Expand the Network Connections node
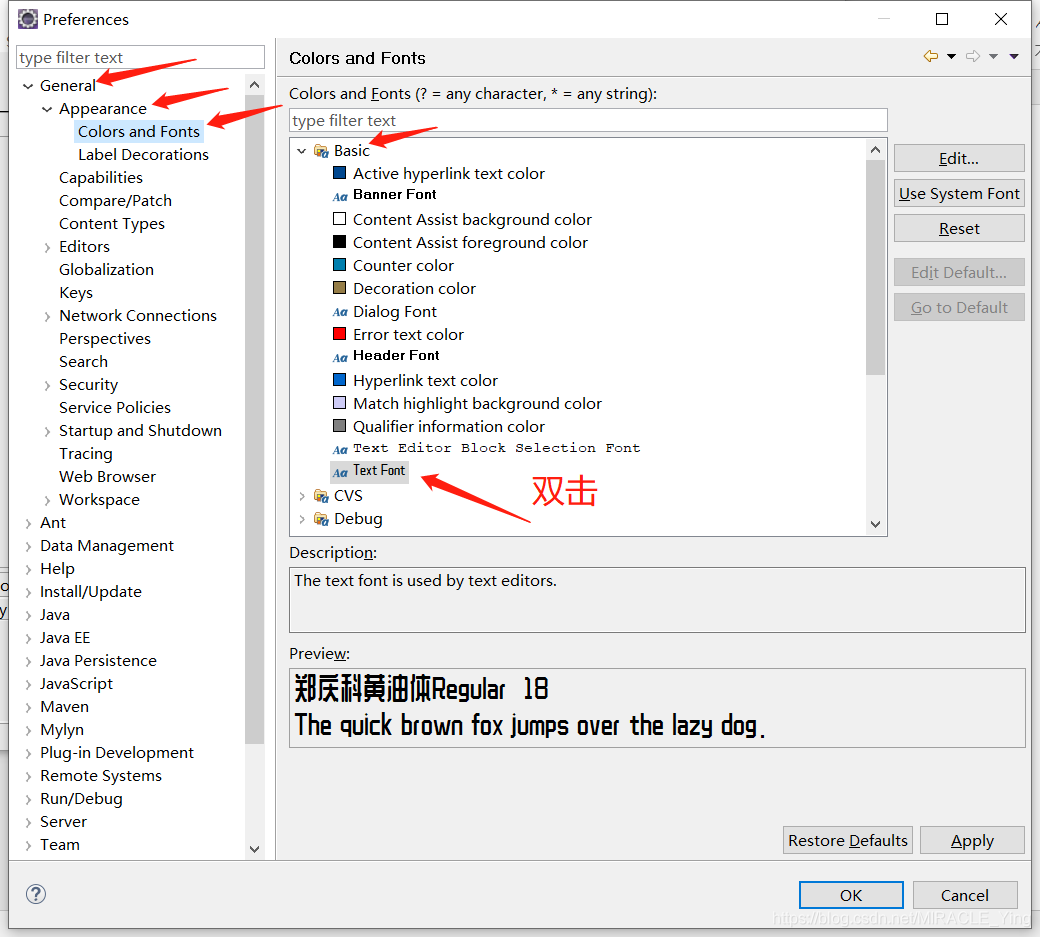The image size is (1040, 937). (47, 316)
